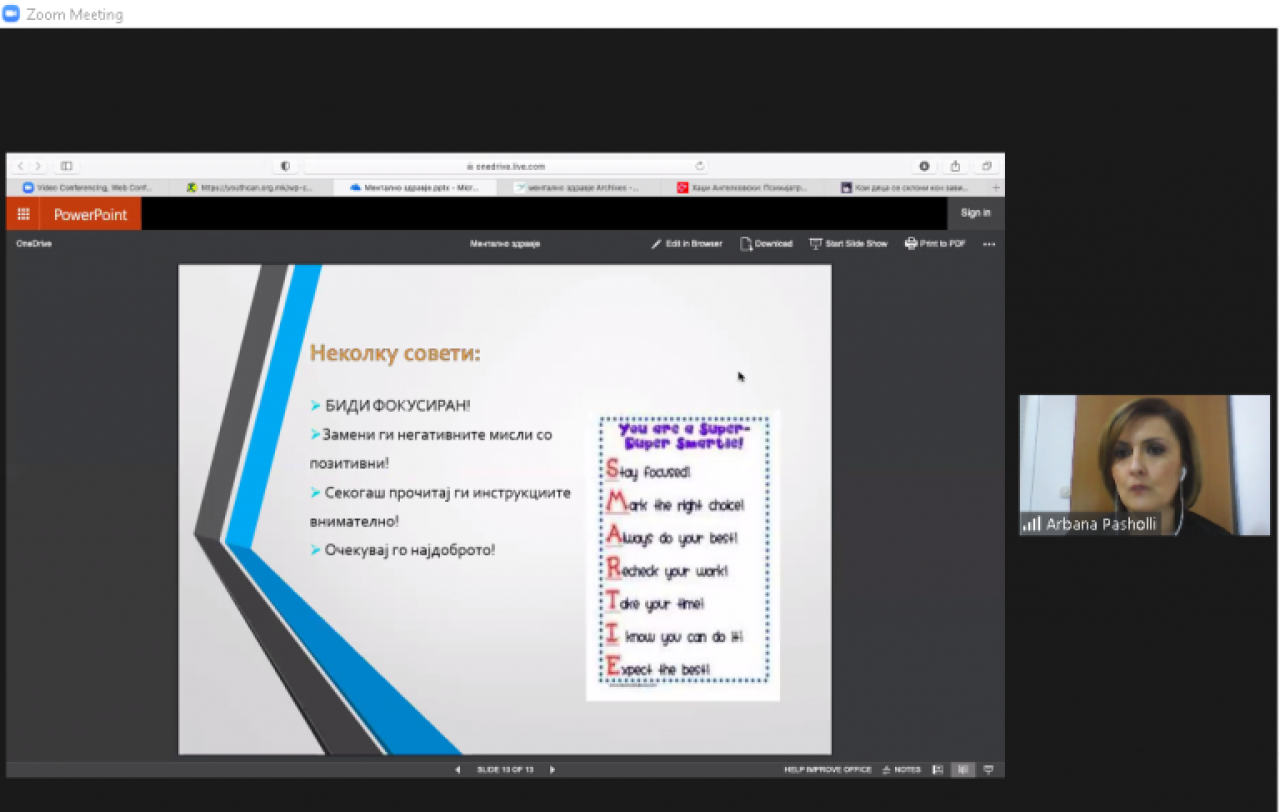
Task: Sign in to PowerPoint Online
Action: (975, 213)
